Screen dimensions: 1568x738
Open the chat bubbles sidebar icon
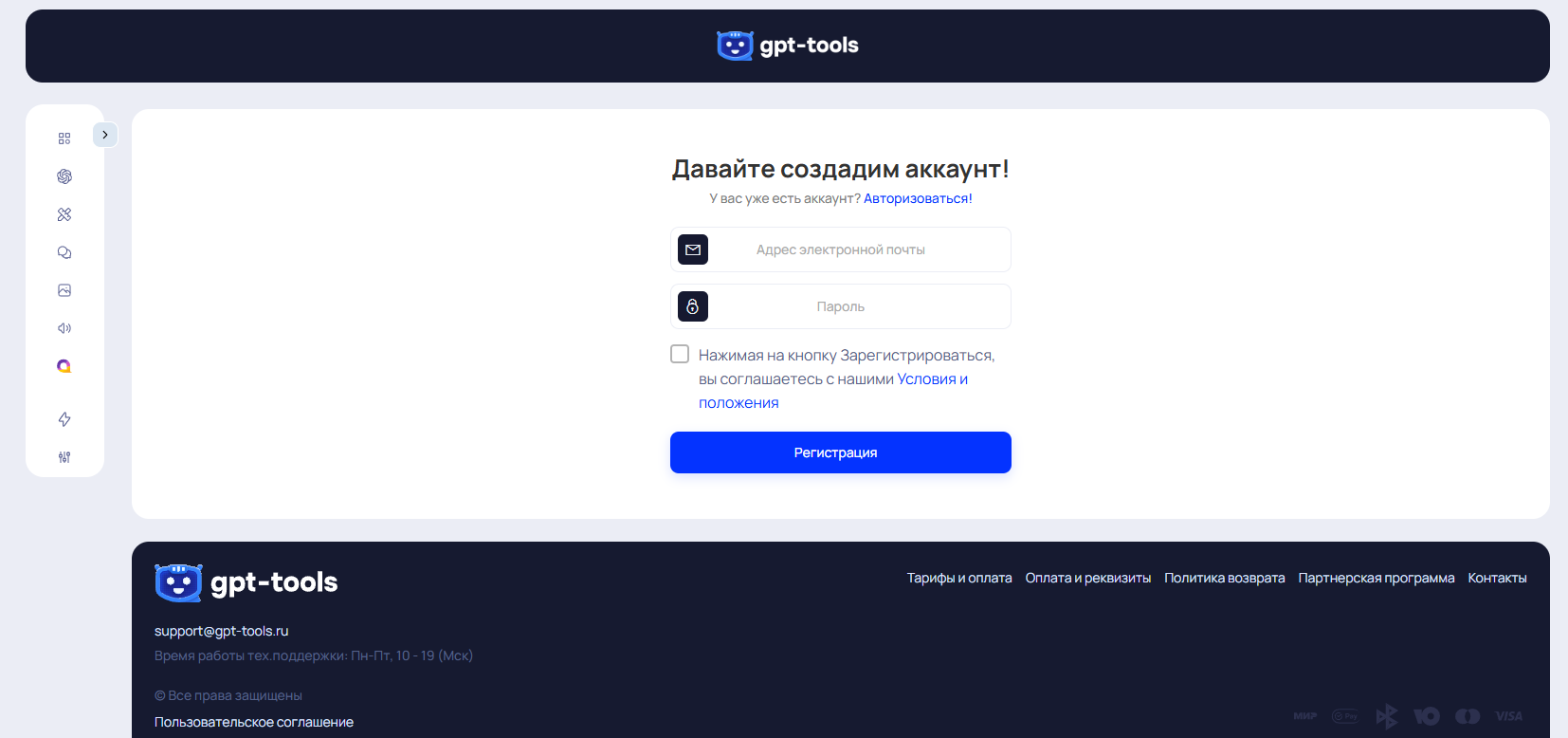[x=64, y=252]
